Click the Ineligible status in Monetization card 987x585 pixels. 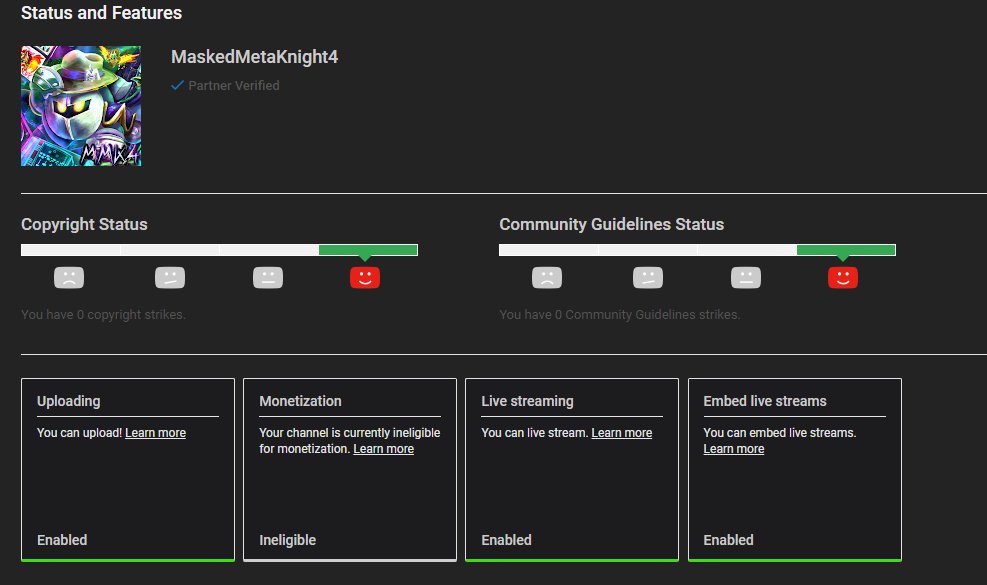click(x=288, y=540)
